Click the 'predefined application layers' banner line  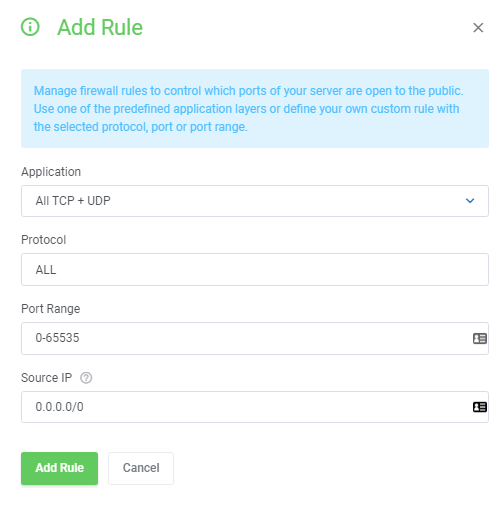tap(246, 109)
